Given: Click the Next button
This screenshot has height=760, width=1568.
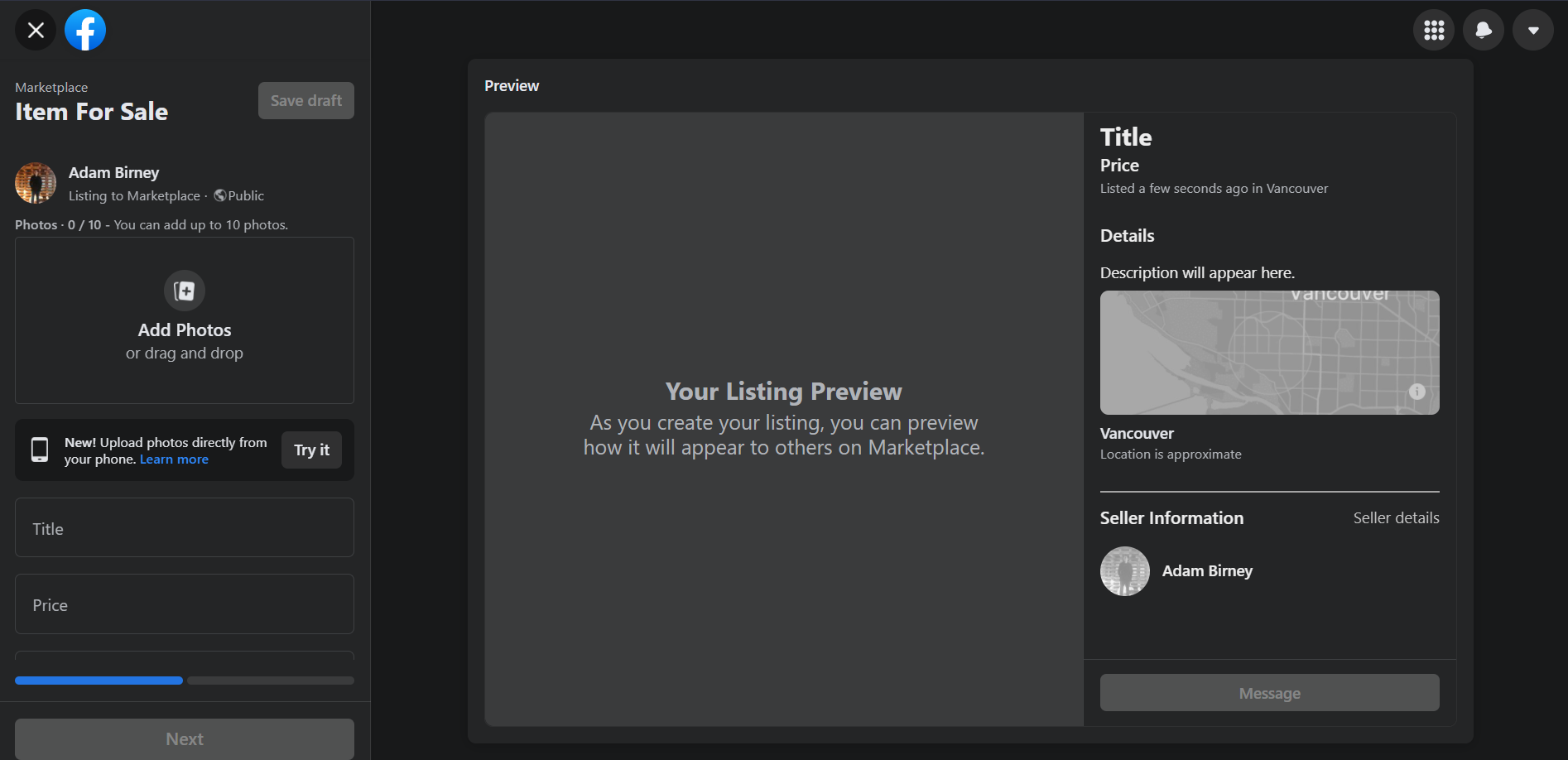Looking at the screenshot, I should (185, 738).
